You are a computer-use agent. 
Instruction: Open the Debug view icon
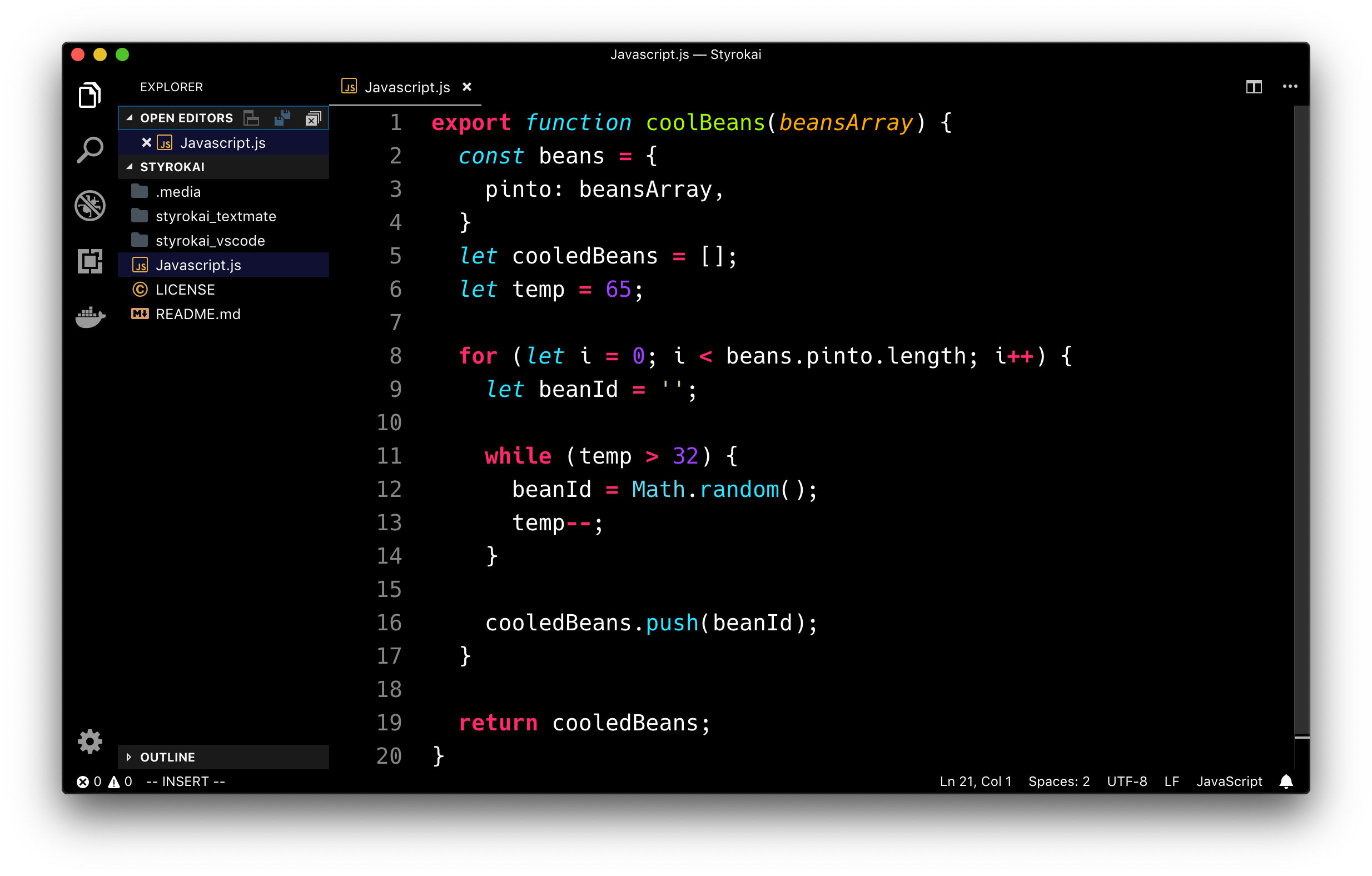point(90,205)
